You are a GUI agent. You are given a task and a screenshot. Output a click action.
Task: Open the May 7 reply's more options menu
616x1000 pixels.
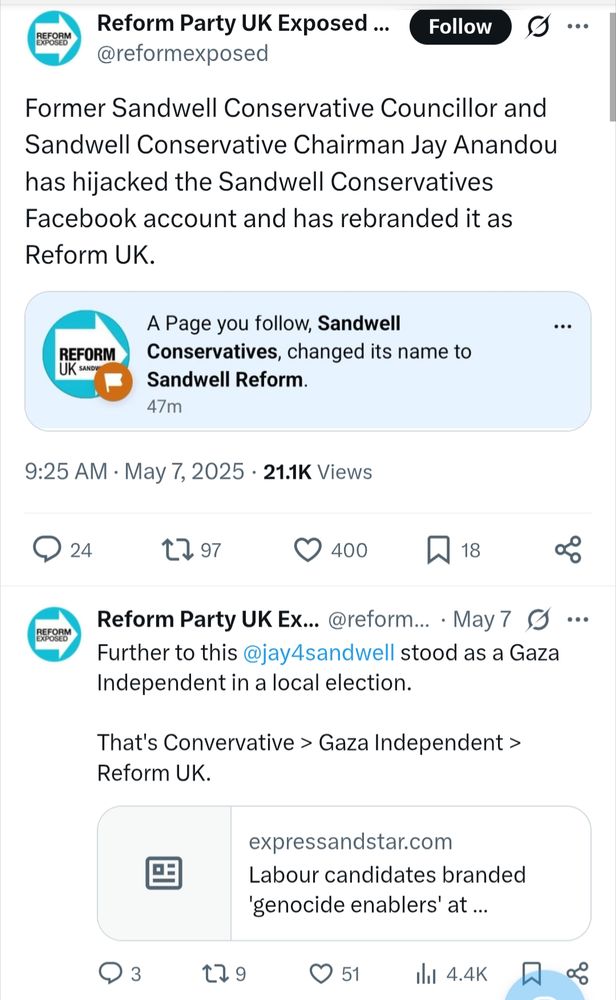point(578,620)
